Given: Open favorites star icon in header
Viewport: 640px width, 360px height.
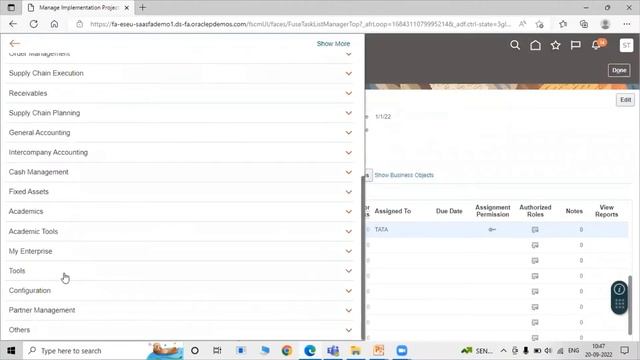Looking at the screenshot, I should coord(555,45).
